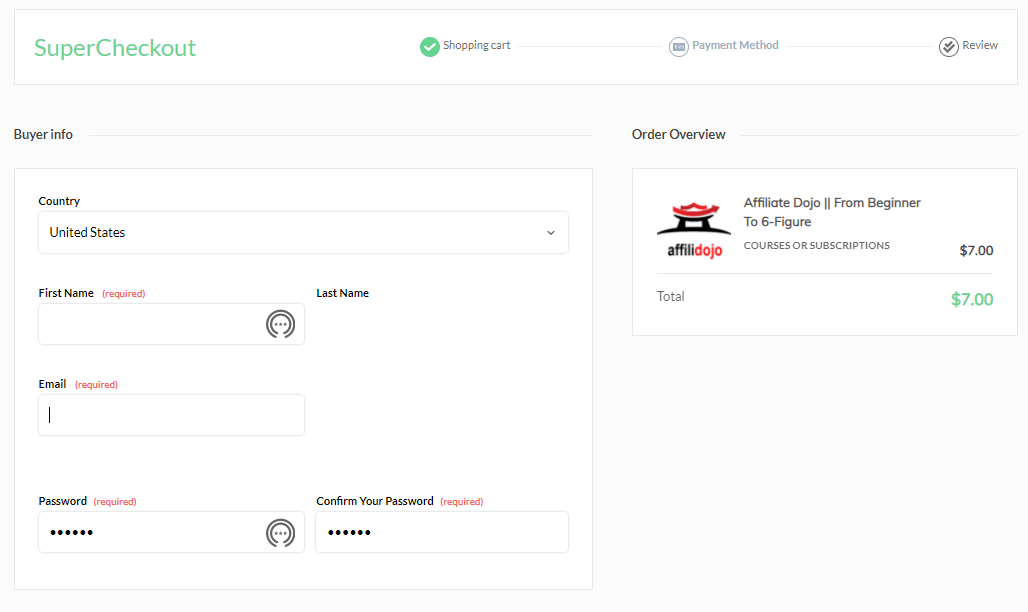Image resolution: width=1028 pixels, height=612 pixels.
Task: Click the Payment Method card icon
Action: [679, 47]
